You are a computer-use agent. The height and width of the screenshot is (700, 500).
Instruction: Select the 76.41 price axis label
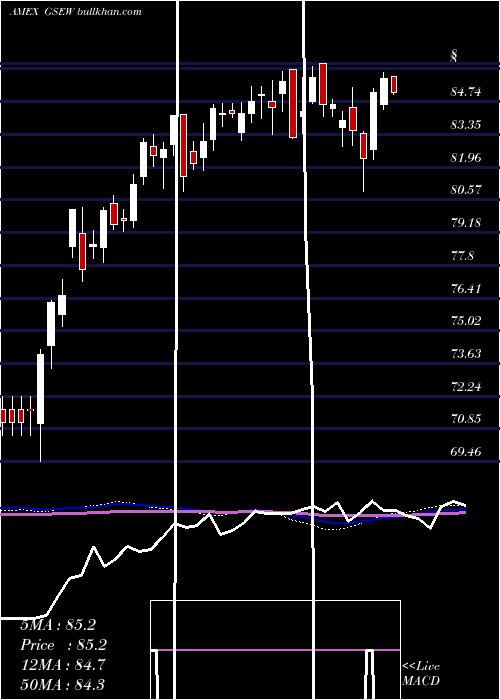(x=466, y=288)
